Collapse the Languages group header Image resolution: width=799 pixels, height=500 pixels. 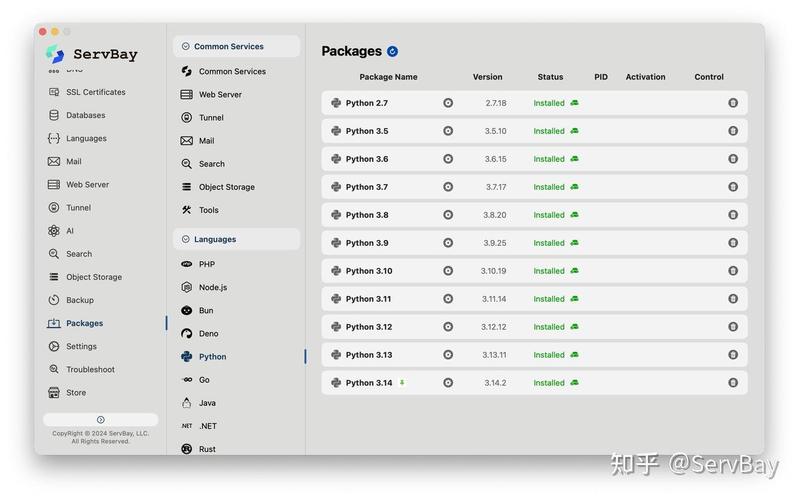236,239
